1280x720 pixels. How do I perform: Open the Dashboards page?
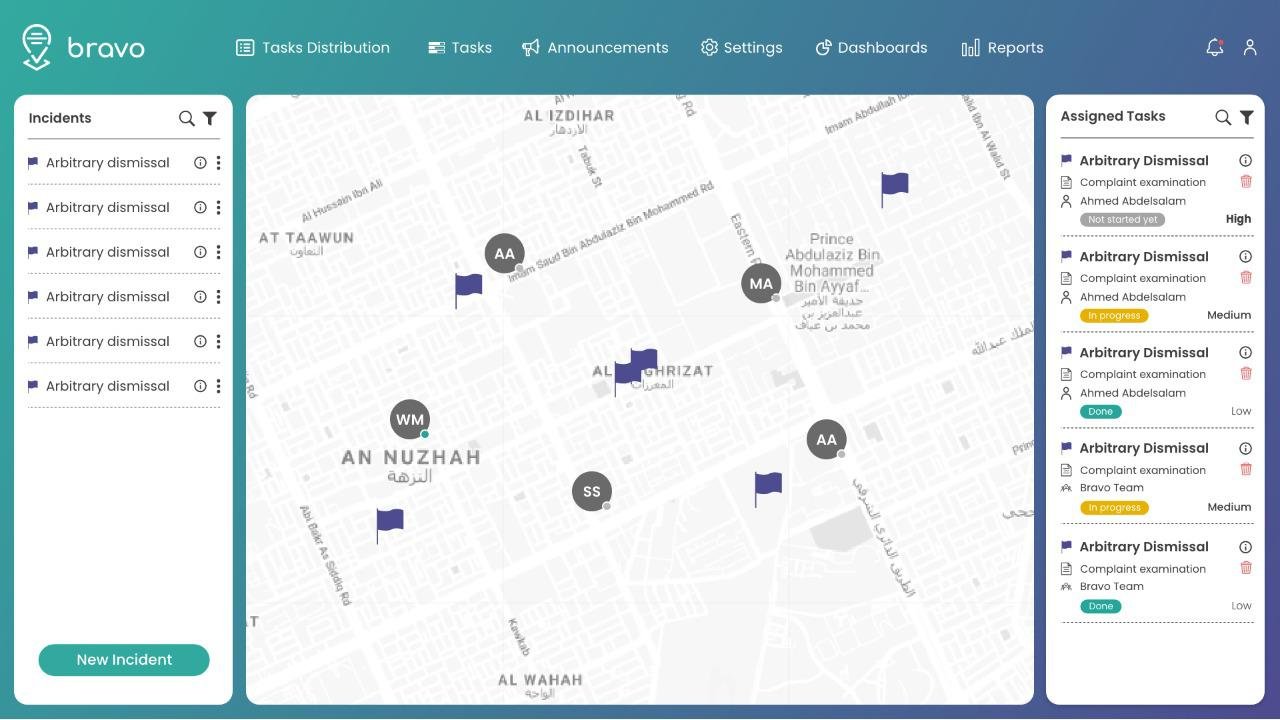(x=871, y=48)
